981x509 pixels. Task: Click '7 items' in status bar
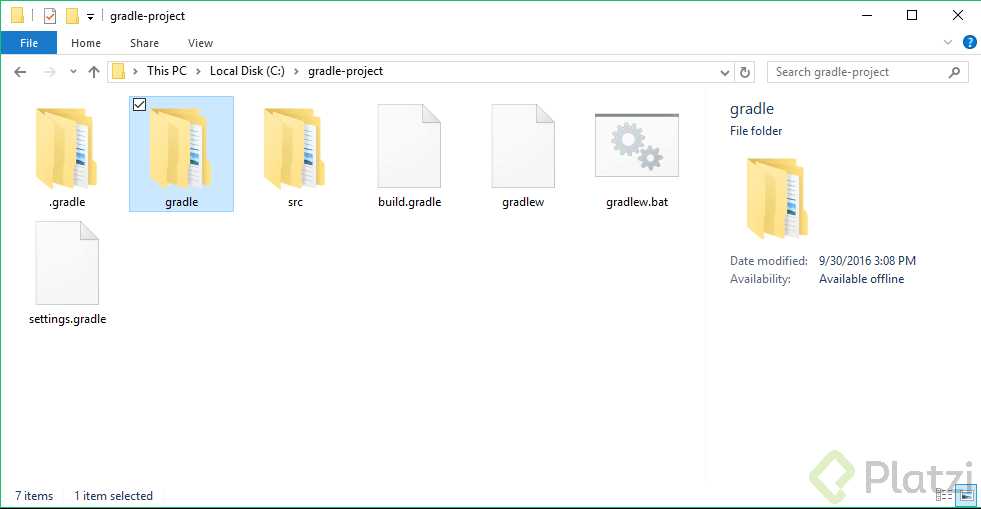[34, 496]
